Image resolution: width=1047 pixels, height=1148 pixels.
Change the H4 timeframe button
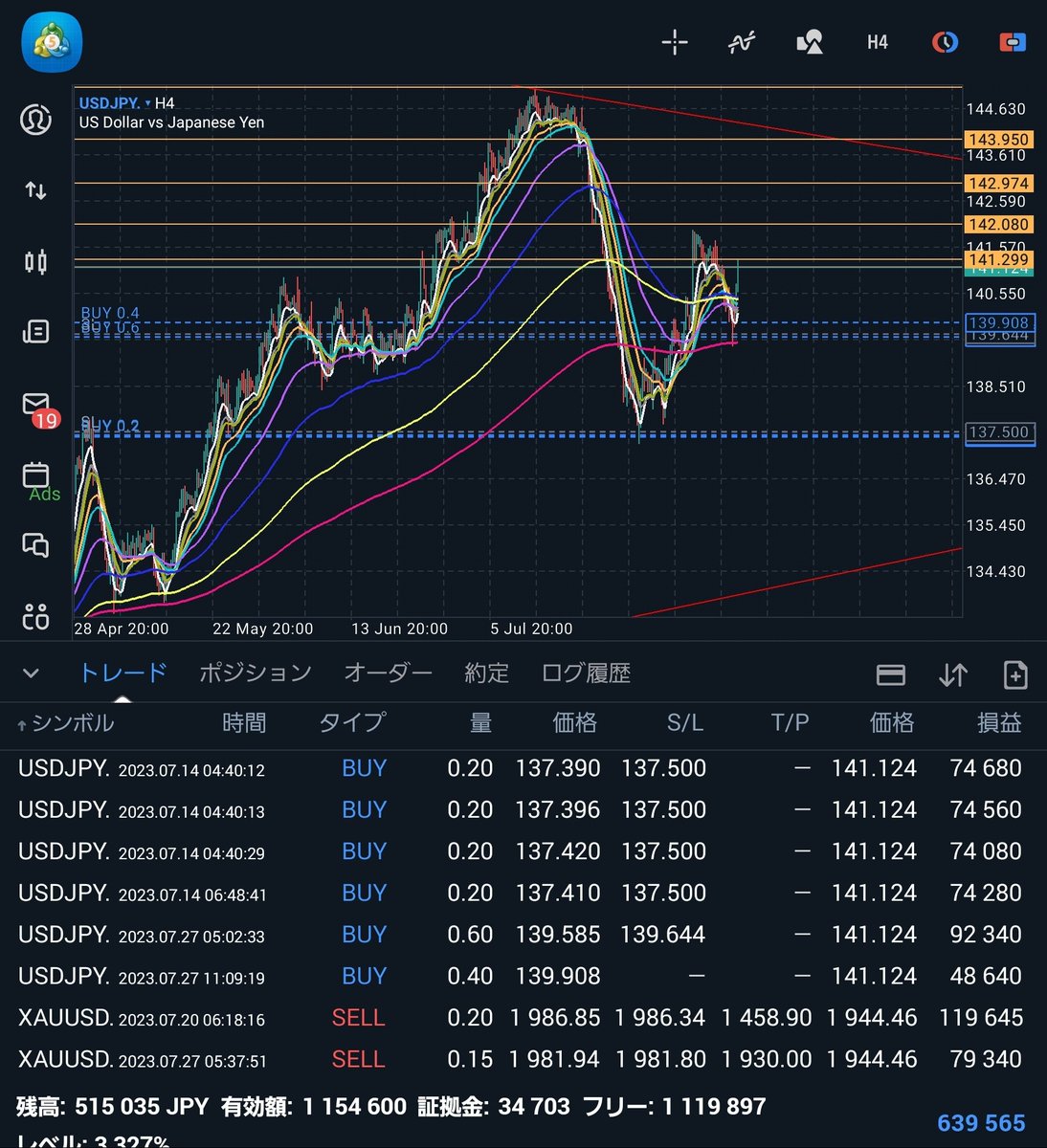click(x=877, y=42)
